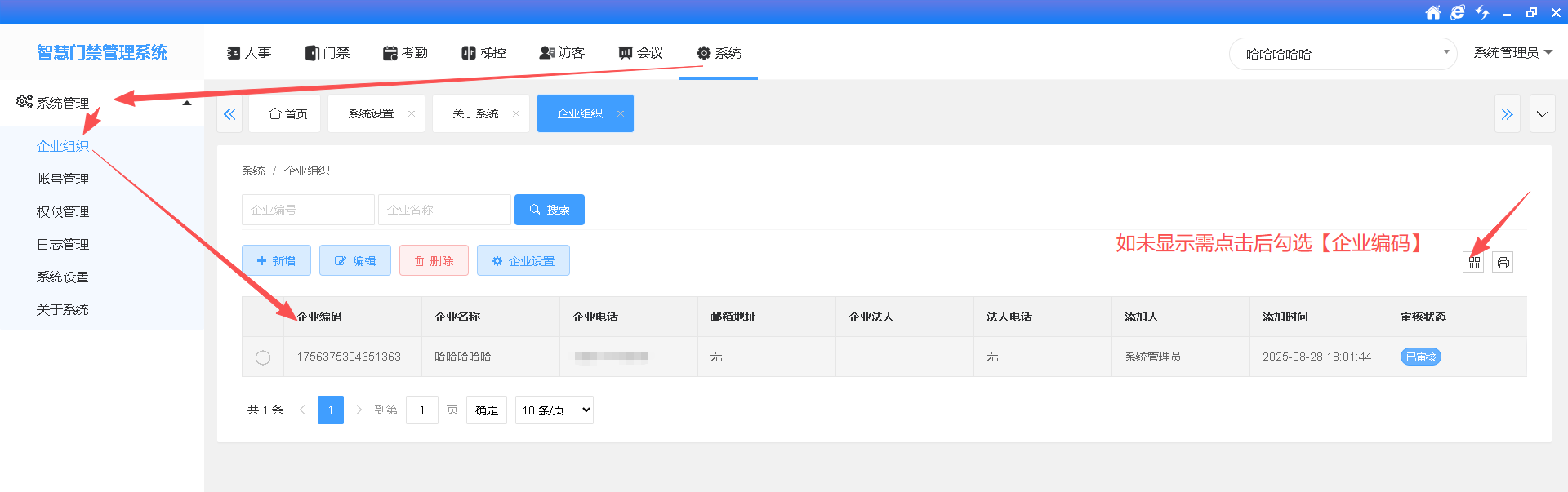
Task: Click the 企业编号 search input field
Action: [308, 210]
